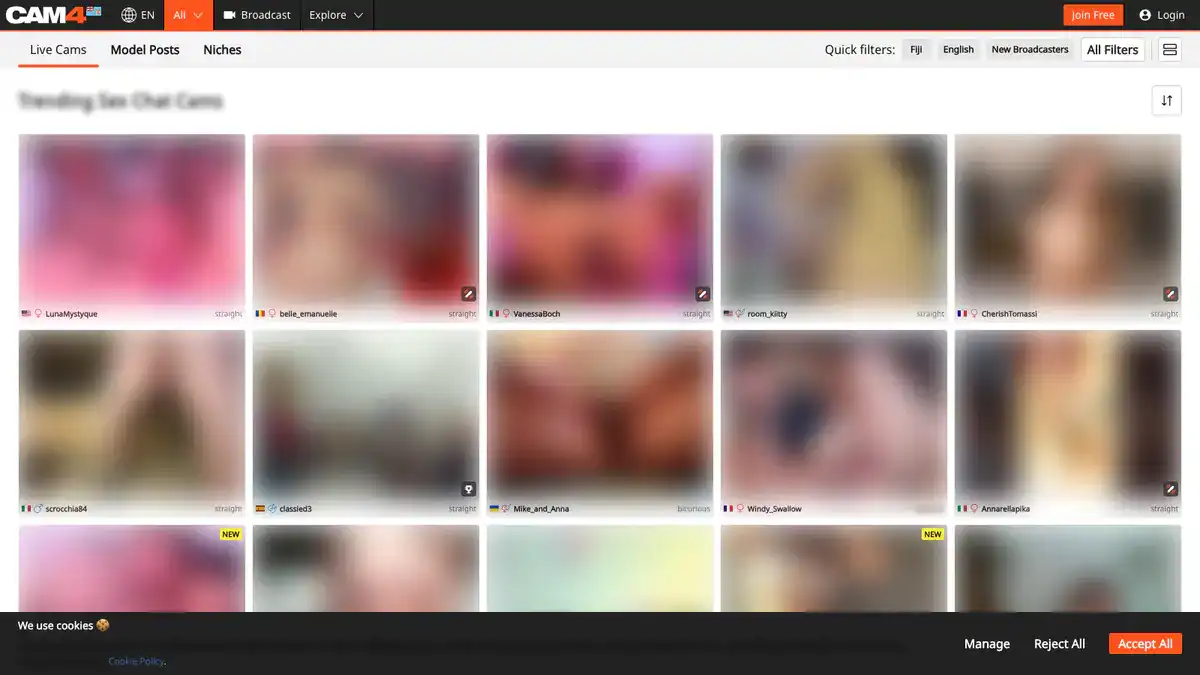This screenshot has width=1200, height=675.
Task: Click the trophy icon on classied3 card
Action: 469,489
